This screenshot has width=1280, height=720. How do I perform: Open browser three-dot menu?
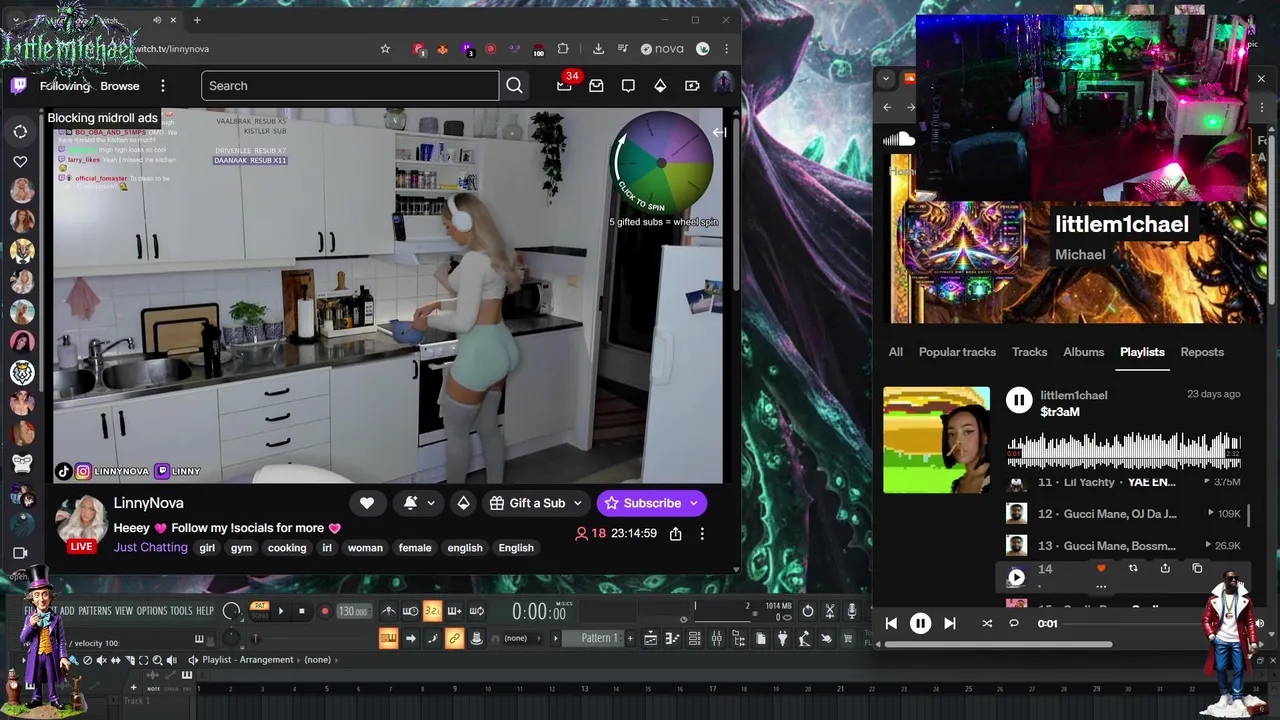coord(727,49)
